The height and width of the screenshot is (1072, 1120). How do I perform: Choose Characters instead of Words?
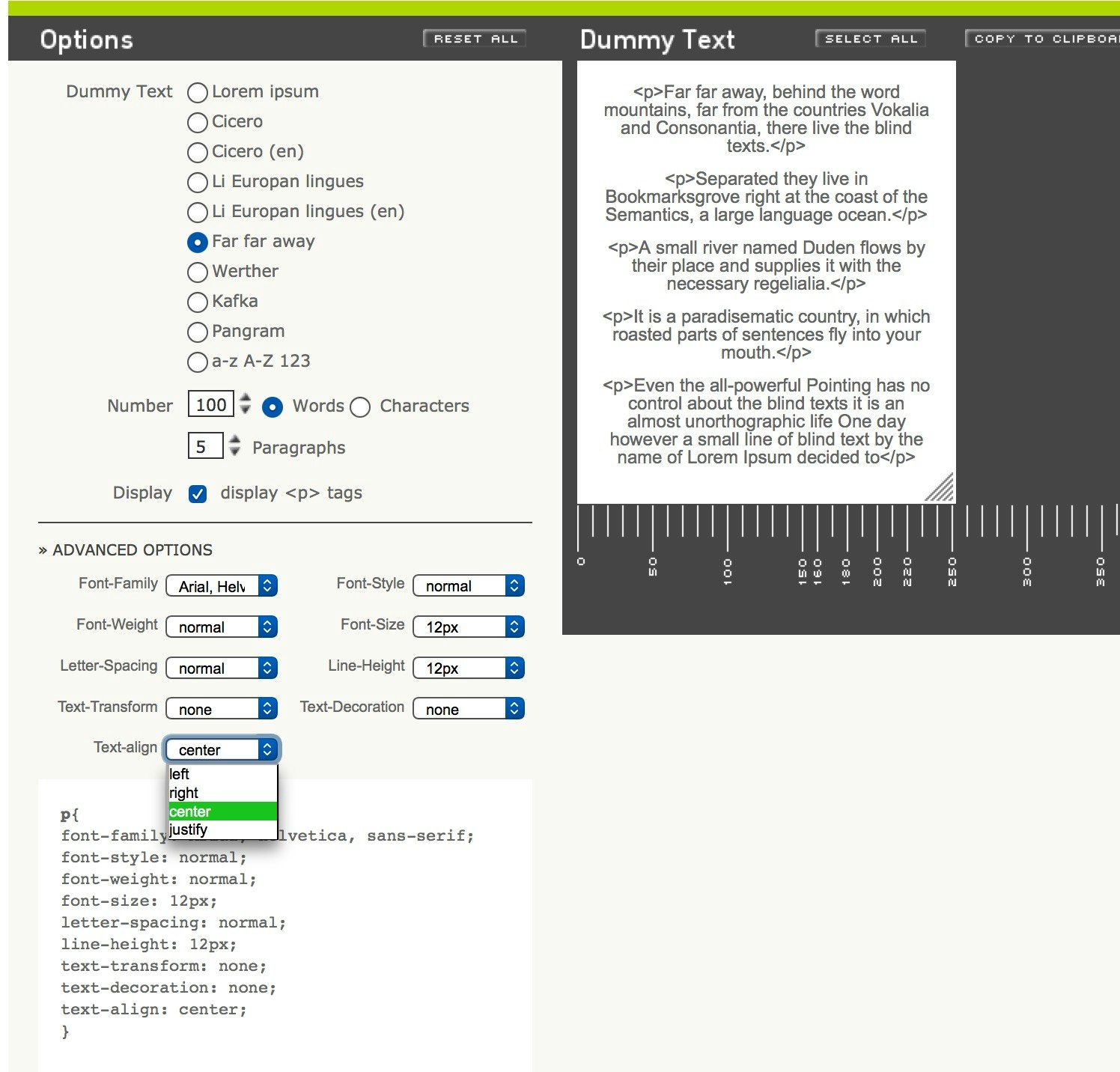(360, 407)
